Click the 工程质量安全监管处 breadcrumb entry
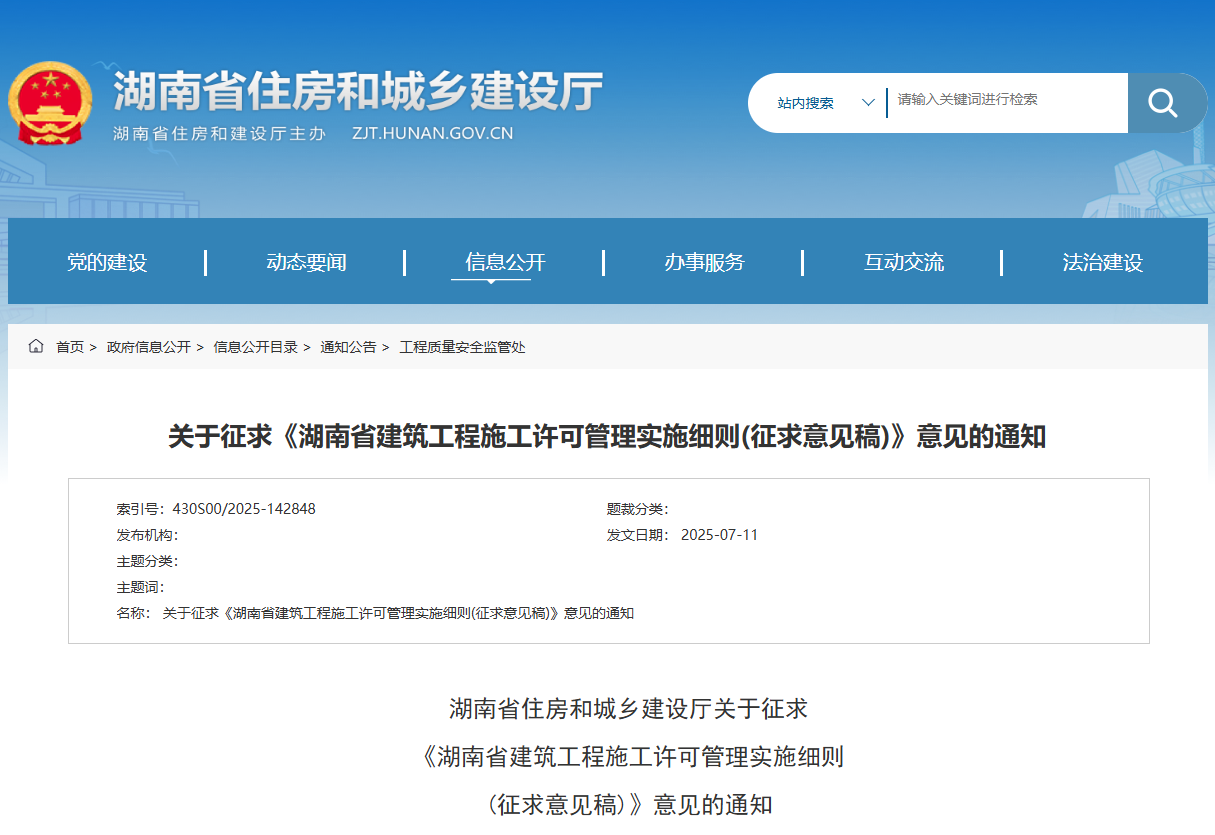This screenshot has width=1215, height=835. [x=463, y=347]
